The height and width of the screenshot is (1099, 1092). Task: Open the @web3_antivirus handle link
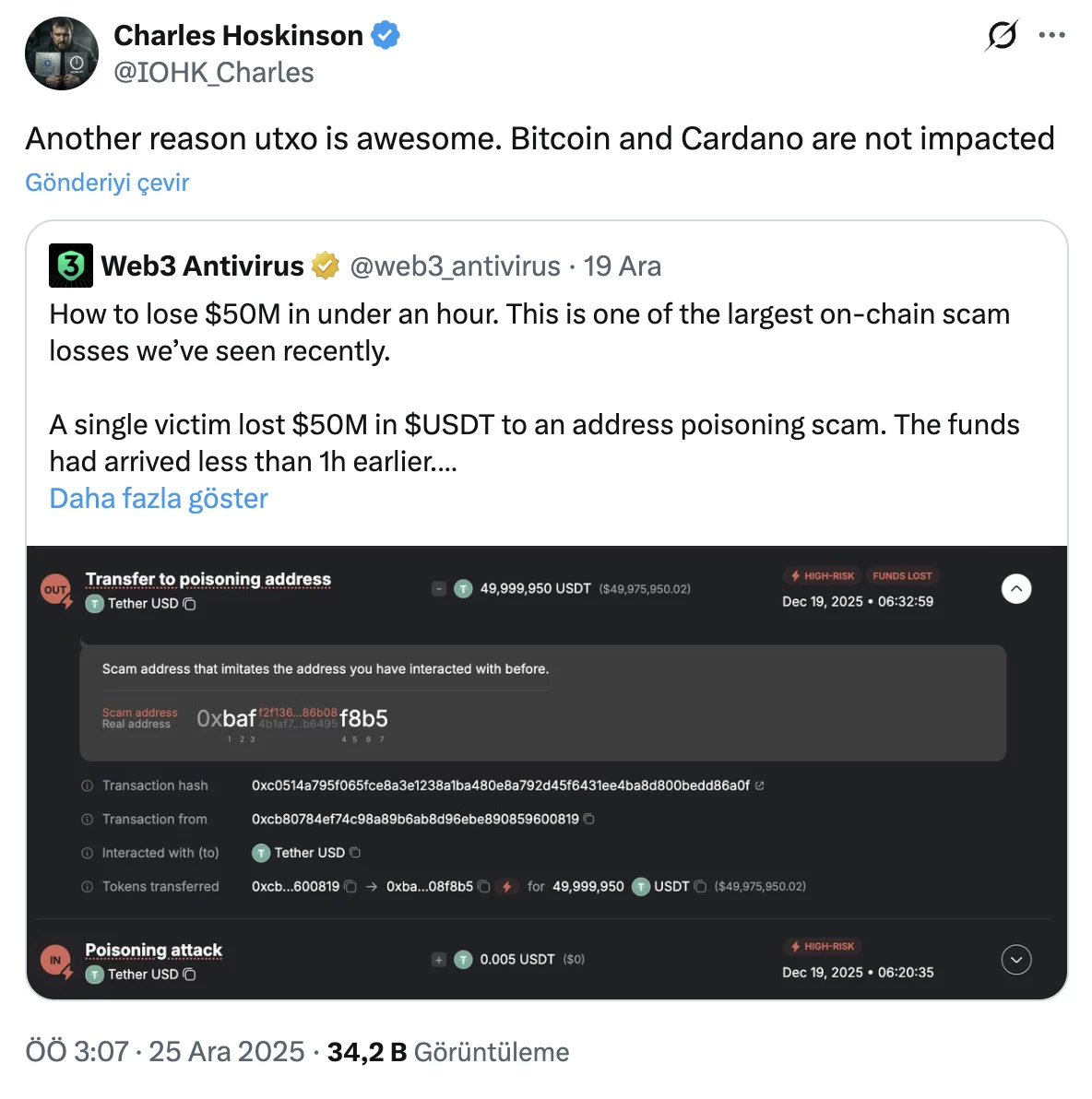point(455,266)
